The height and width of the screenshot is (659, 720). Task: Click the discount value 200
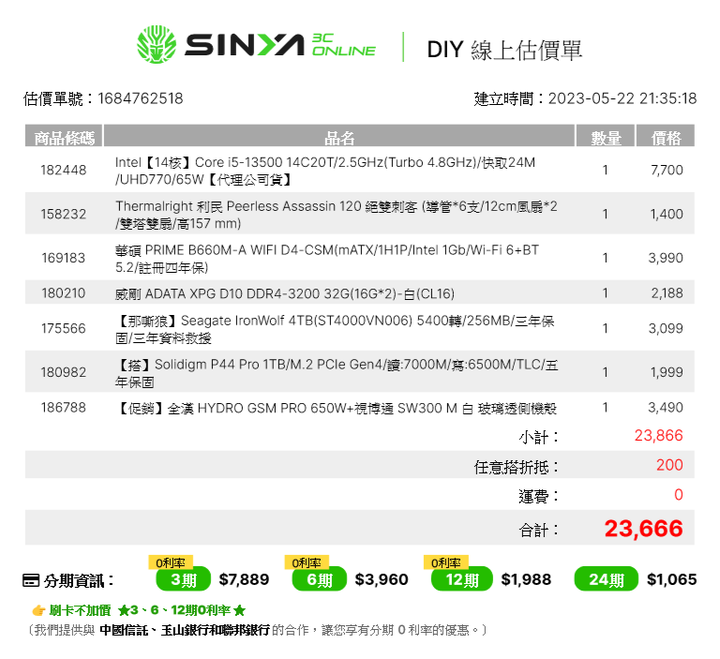[x=669, y=465]
